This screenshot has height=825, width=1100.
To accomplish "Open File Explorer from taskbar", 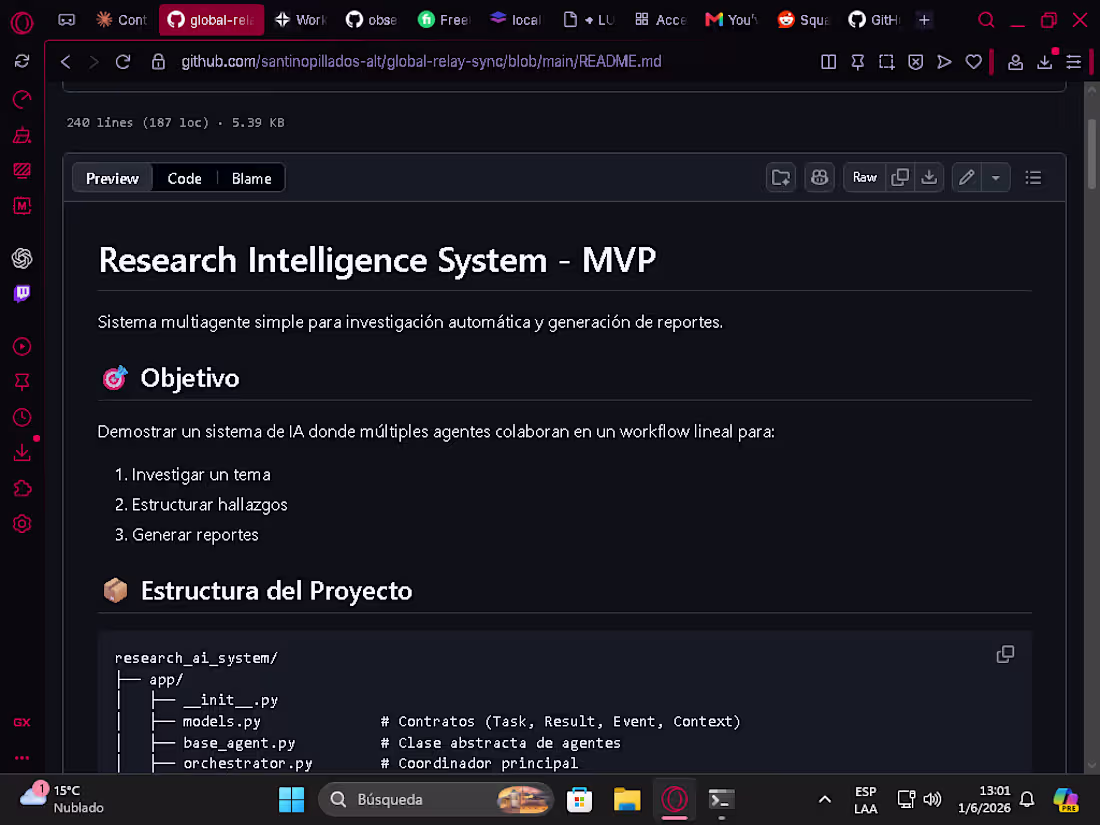I will click(626, 799).
